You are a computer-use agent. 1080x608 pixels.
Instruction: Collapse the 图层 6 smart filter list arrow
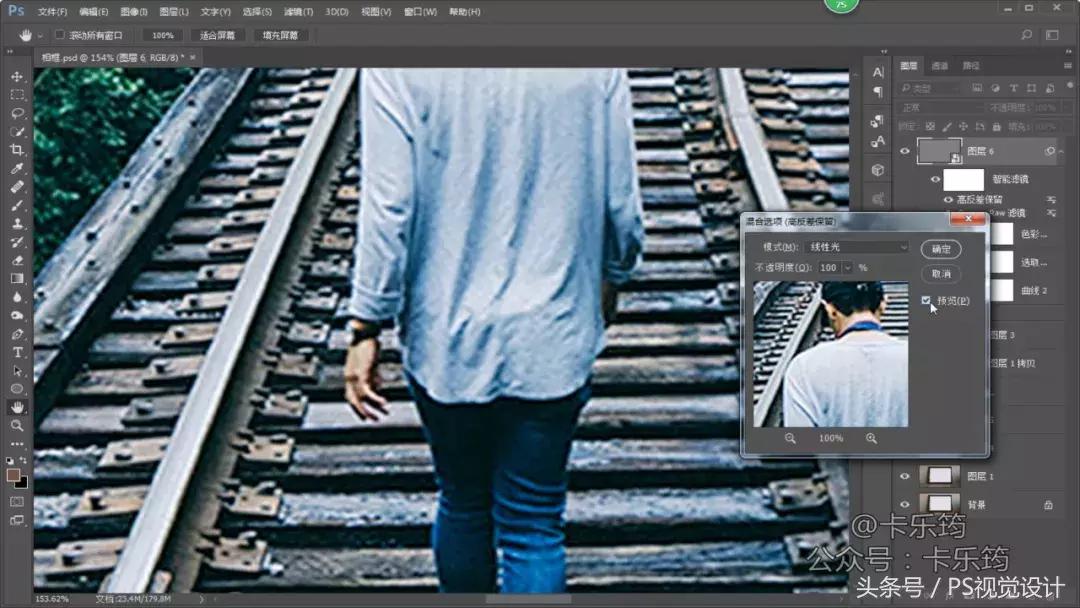coord(1061,151)
